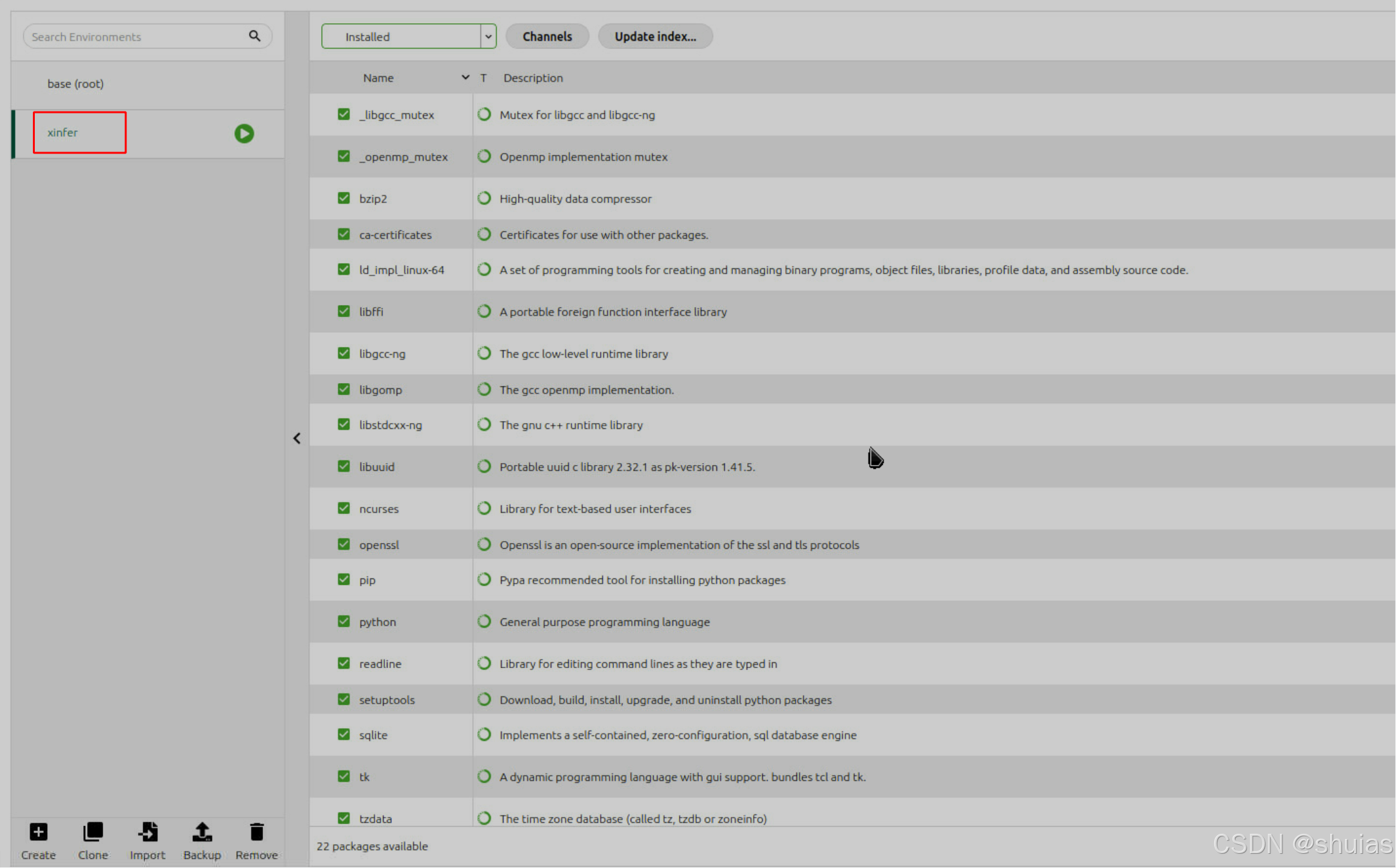Click the Update index button

(x=654, y=36)
